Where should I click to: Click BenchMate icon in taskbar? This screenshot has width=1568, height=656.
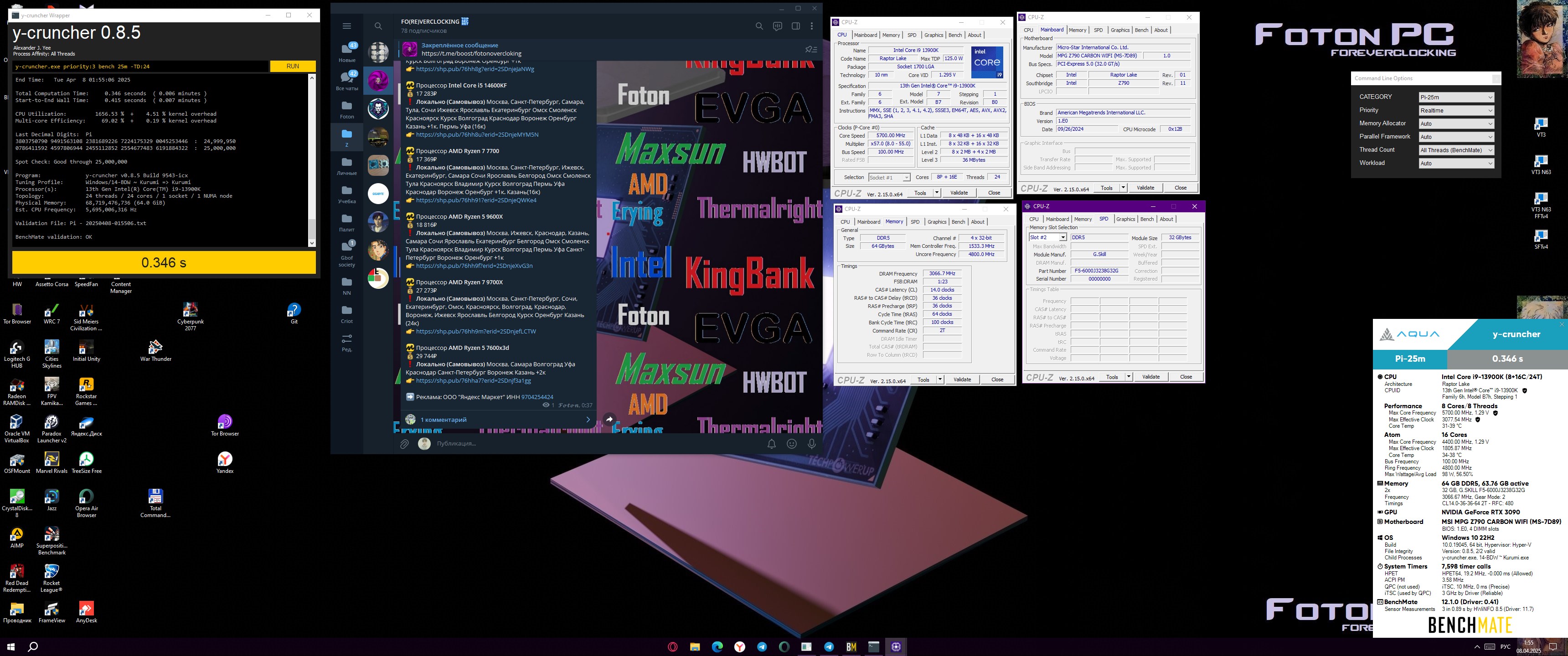851,647
